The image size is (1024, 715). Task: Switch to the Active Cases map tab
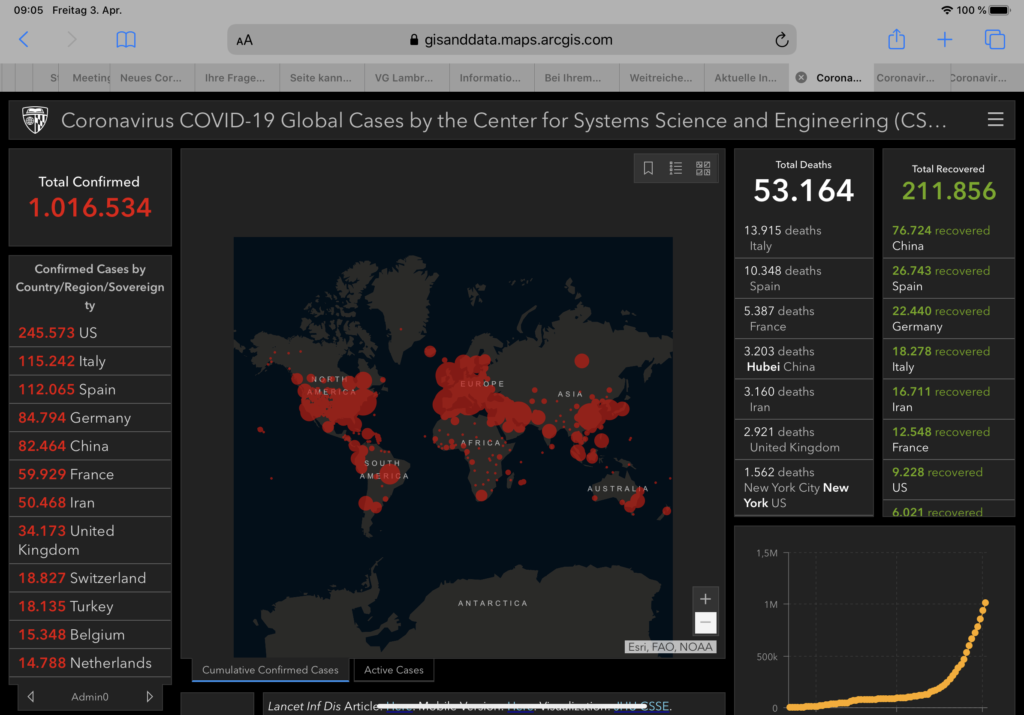tap(394, 670)
